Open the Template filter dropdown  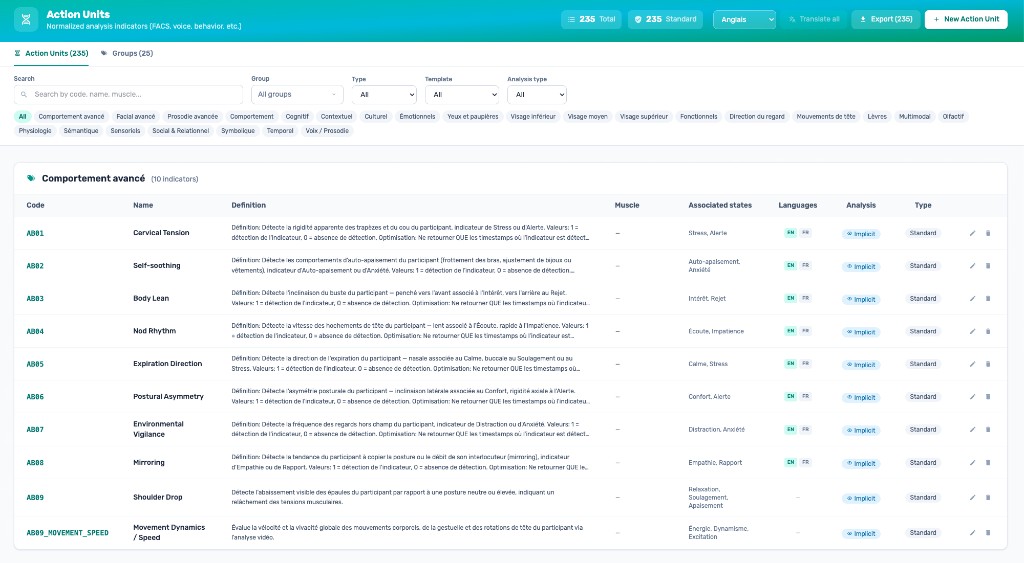click(x=462, y=95)
